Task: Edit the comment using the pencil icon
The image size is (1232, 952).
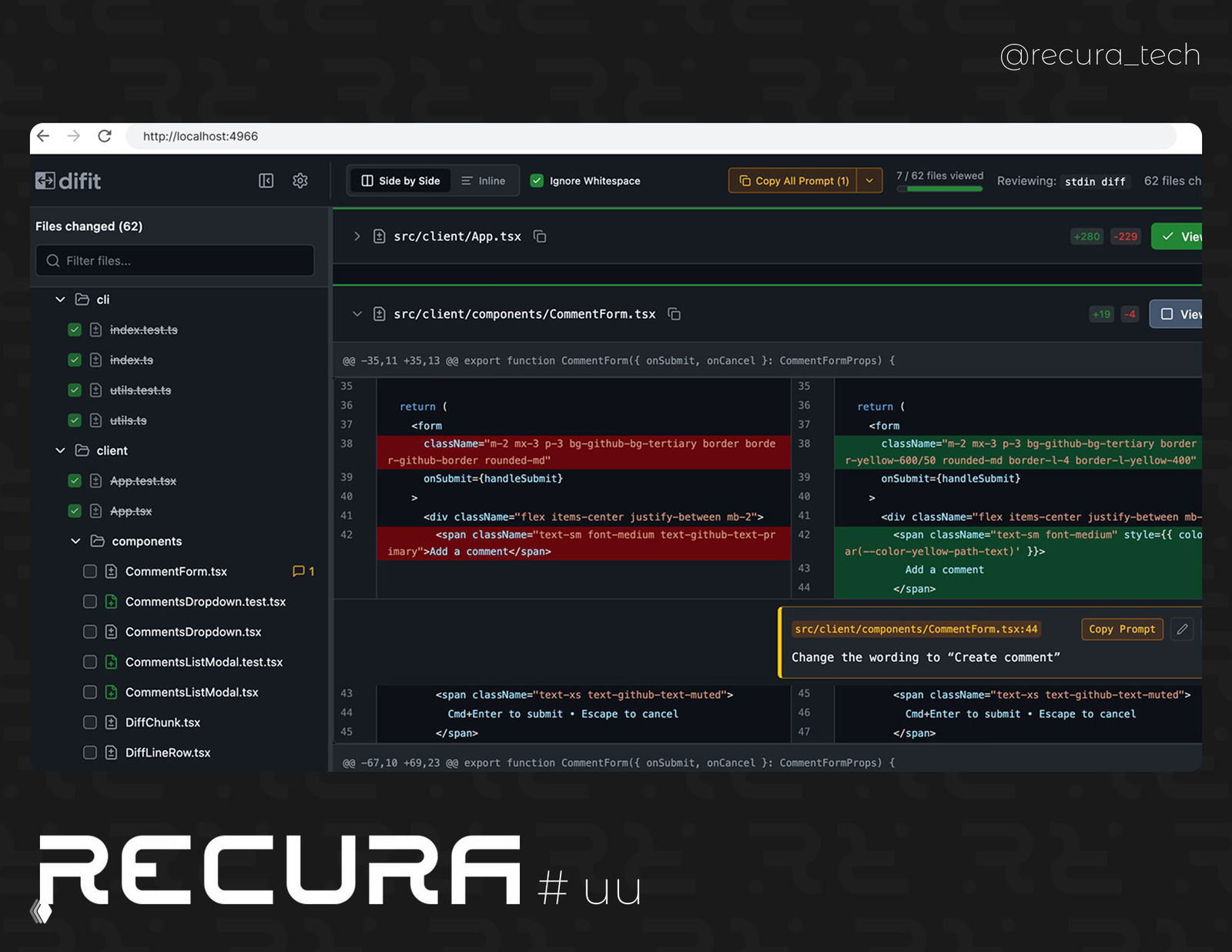Action: [1183, 629]
